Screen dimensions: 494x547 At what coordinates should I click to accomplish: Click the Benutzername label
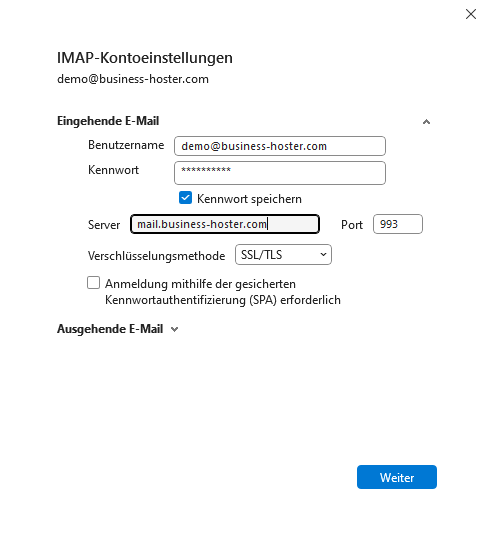(126, 145)
